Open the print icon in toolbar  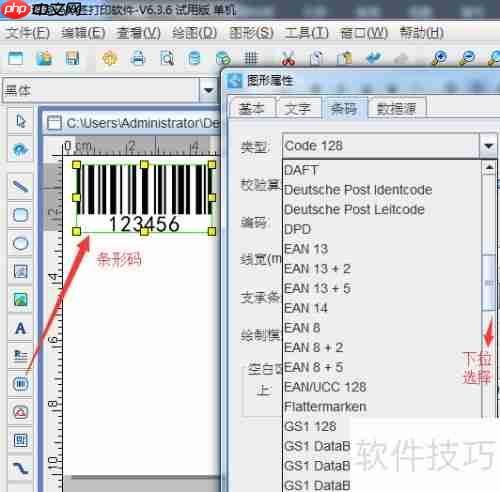click(138, 58)
